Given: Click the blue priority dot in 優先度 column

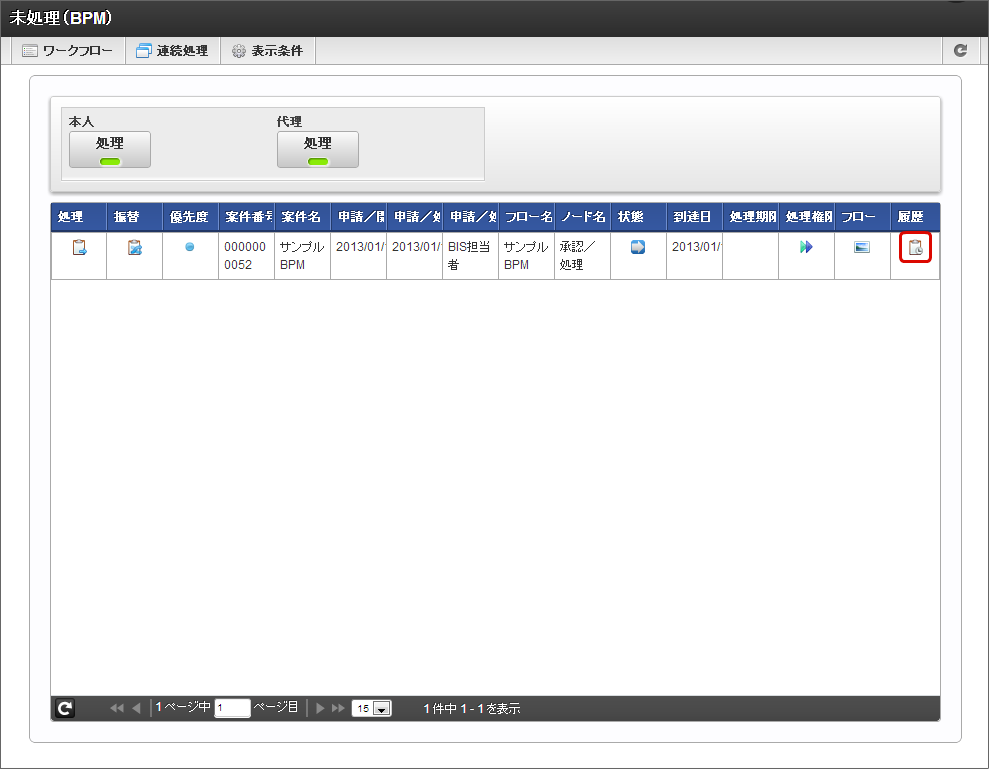Looking at the screenshot, I should click(190, 247).
